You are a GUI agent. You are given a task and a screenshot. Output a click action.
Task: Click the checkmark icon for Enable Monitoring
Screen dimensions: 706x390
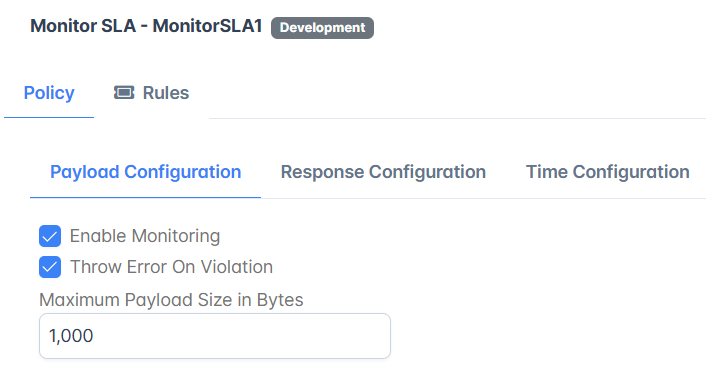click(50, 236)
